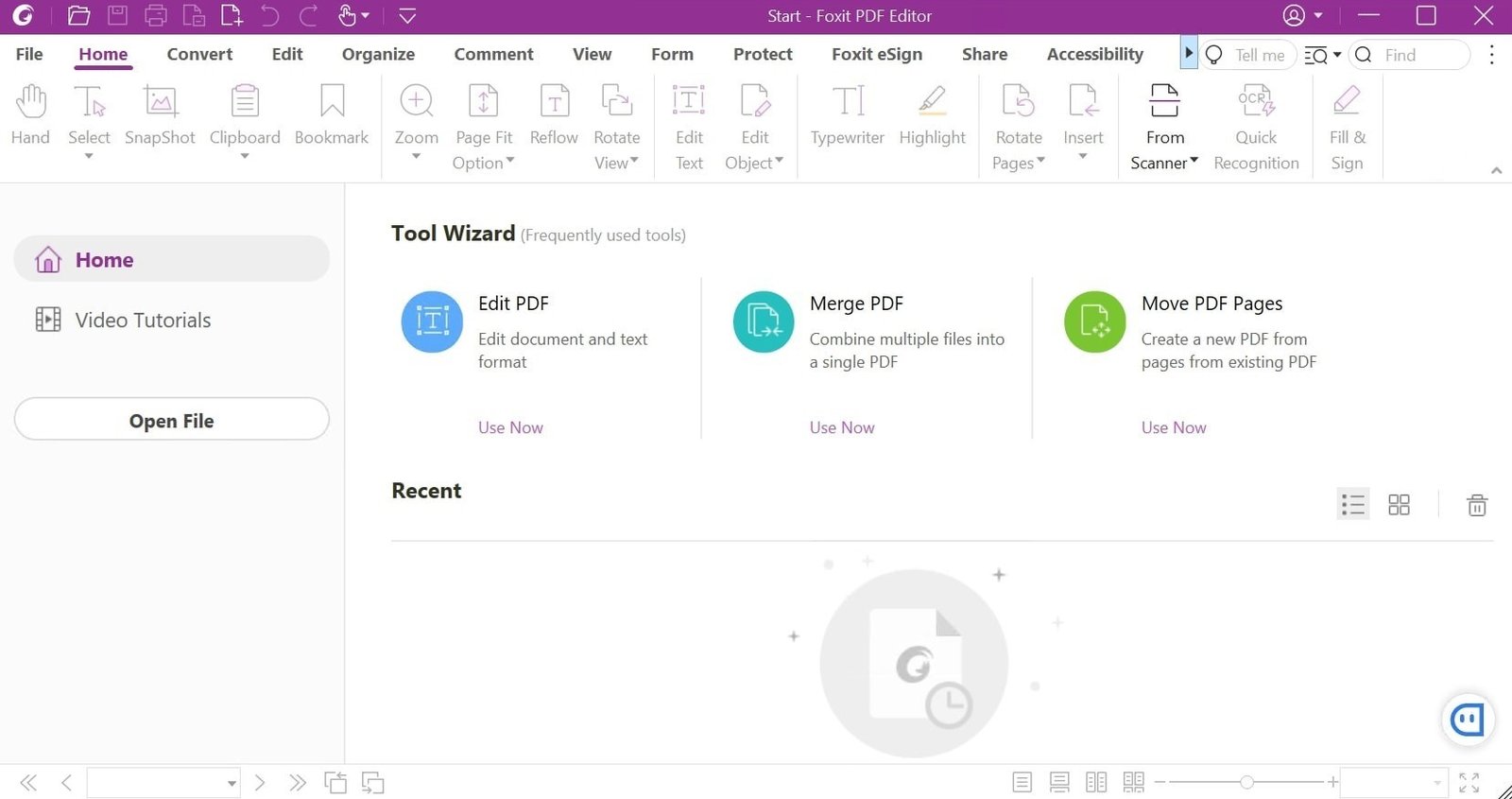This screenshot has width=1512, height=799.
Task: Enable continuous page view mode
Action: 1059,783
